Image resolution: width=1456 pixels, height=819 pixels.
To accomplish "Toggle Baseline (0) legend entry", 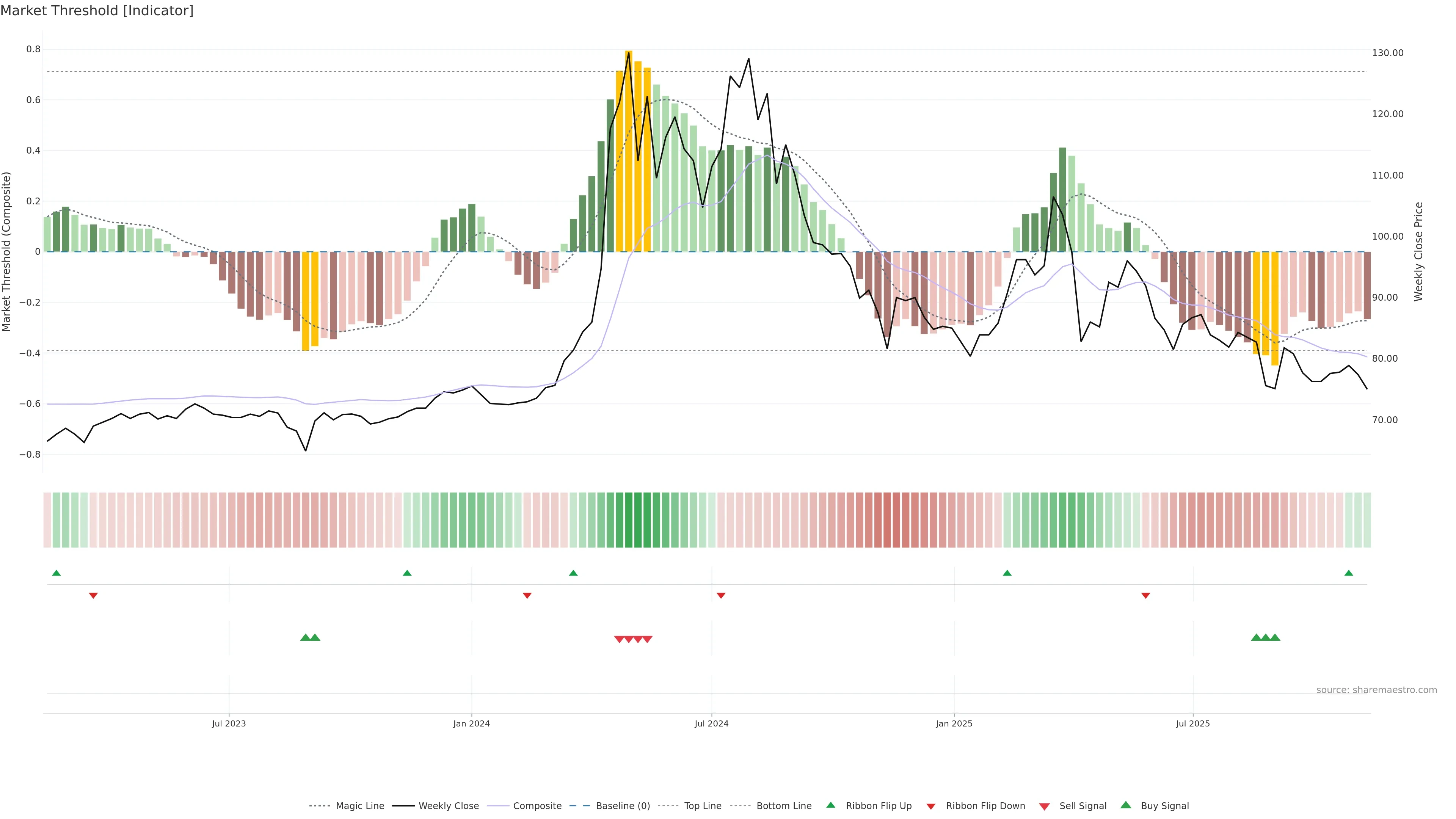I will point(623,806).
